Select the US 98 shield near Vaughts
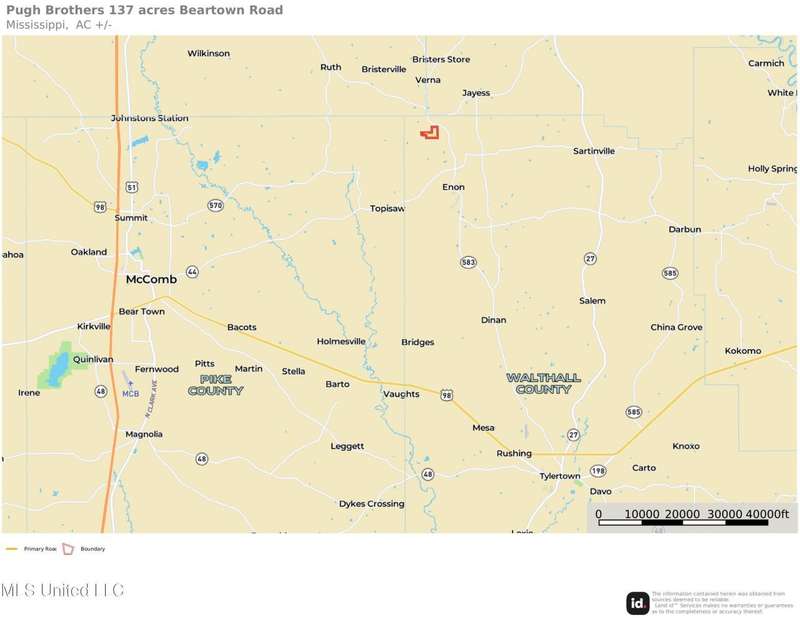Screen dimensions: 800x618 coord(446,395)
